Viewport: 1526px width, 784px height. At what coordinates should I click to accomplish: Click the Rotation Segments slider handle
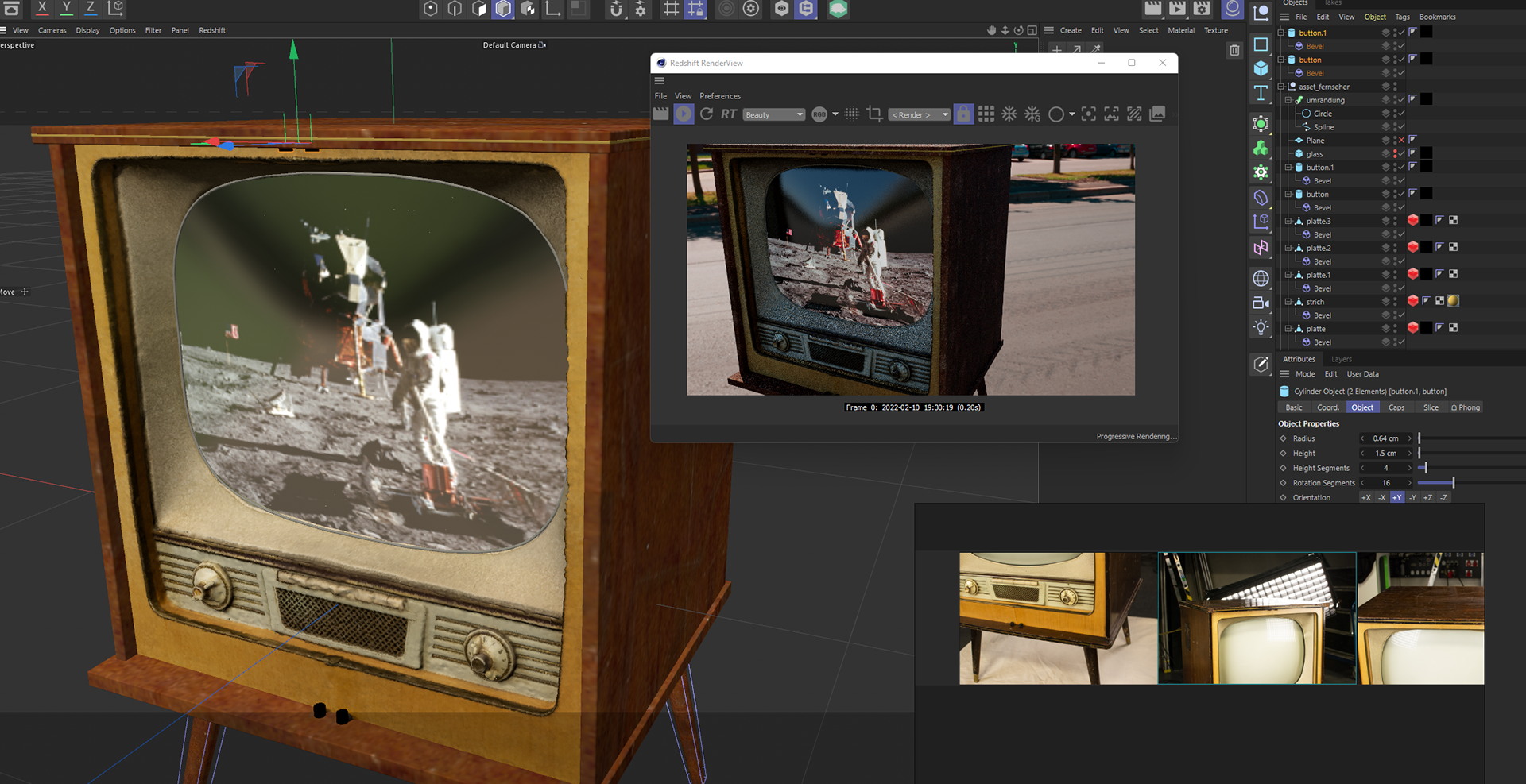(1453, 482)
